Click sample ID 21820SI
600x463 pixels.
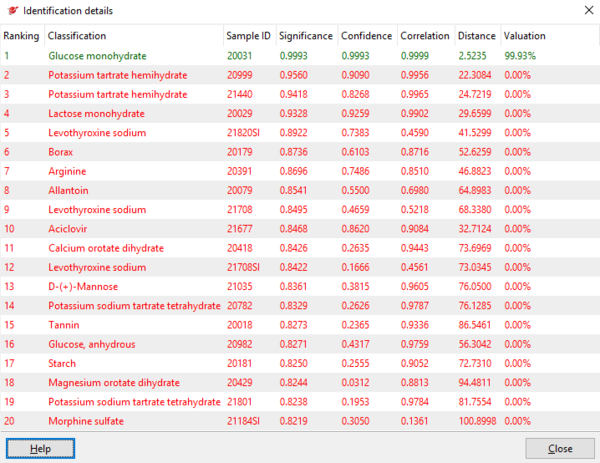(x=243, y=133)
